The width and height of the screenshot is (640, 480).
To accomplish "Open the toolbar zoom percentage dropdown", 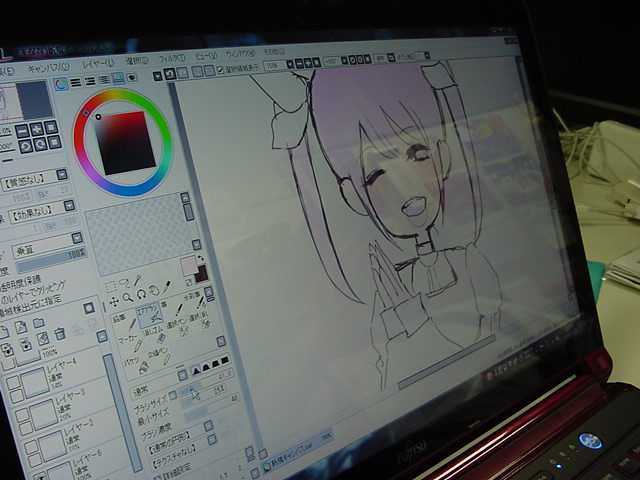I will point(289,64).
